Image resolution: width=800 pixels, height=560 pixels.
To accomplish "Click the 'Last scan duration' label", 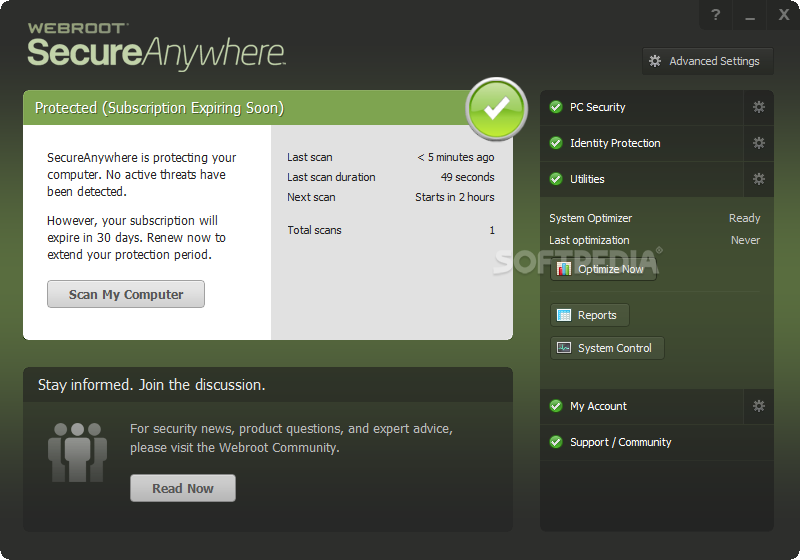I will 331,177.
